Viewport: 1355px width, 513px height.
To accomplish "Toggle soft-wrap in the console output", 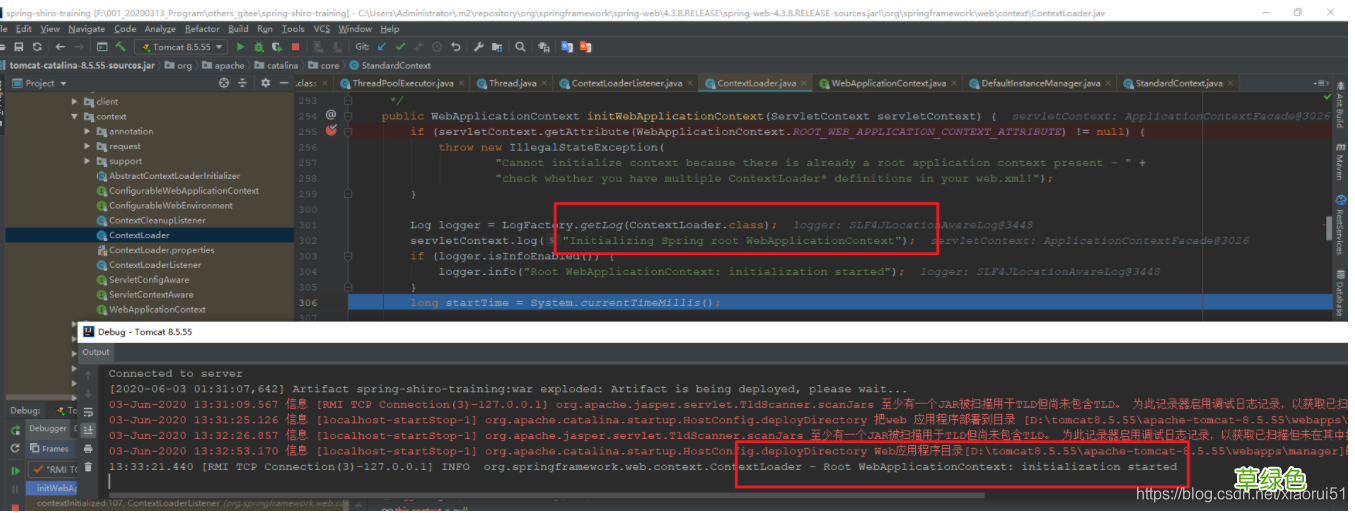I will (x=88, y=412).
